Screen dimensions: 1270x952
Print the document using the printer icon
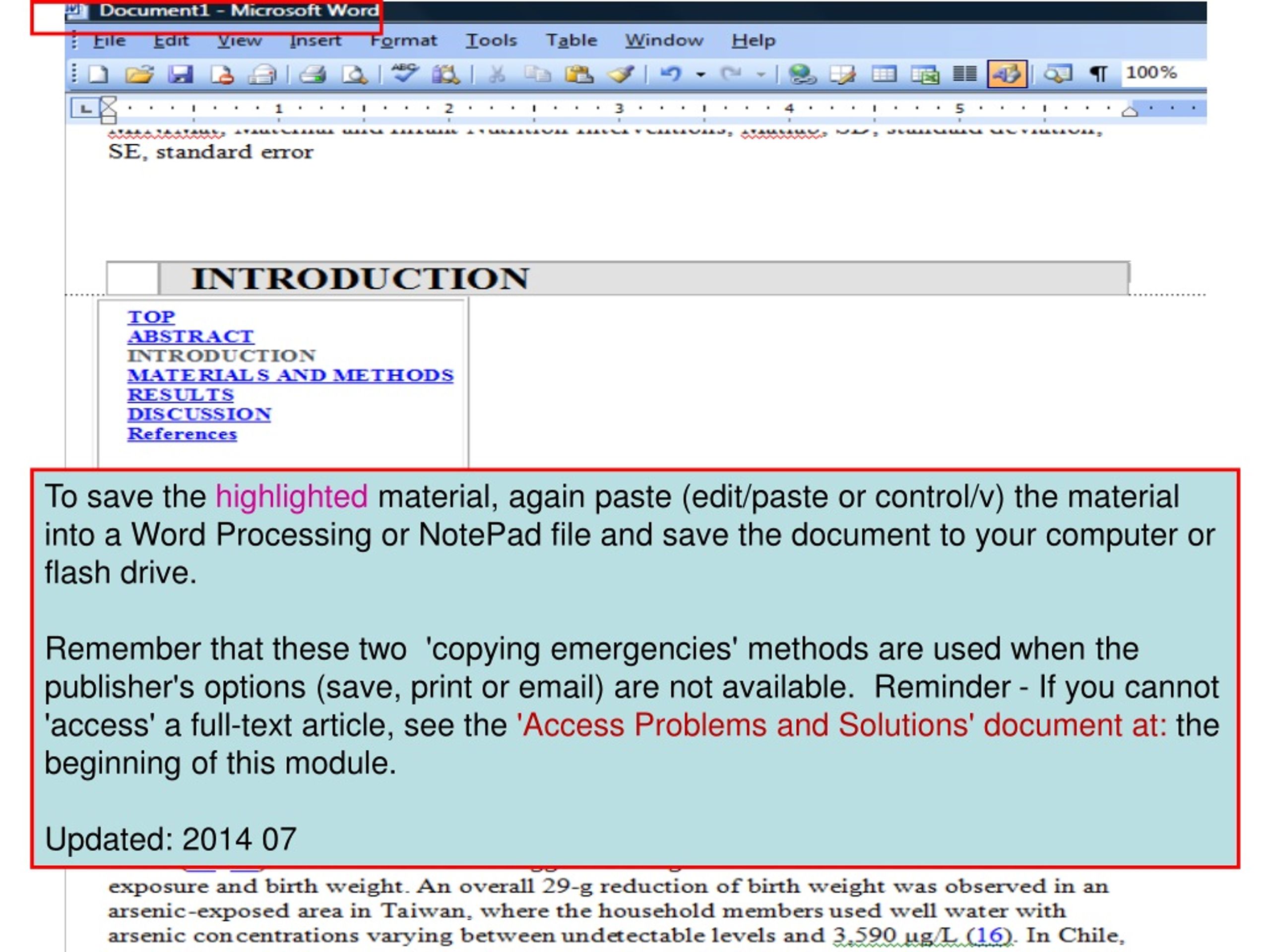tap(313, 74)
